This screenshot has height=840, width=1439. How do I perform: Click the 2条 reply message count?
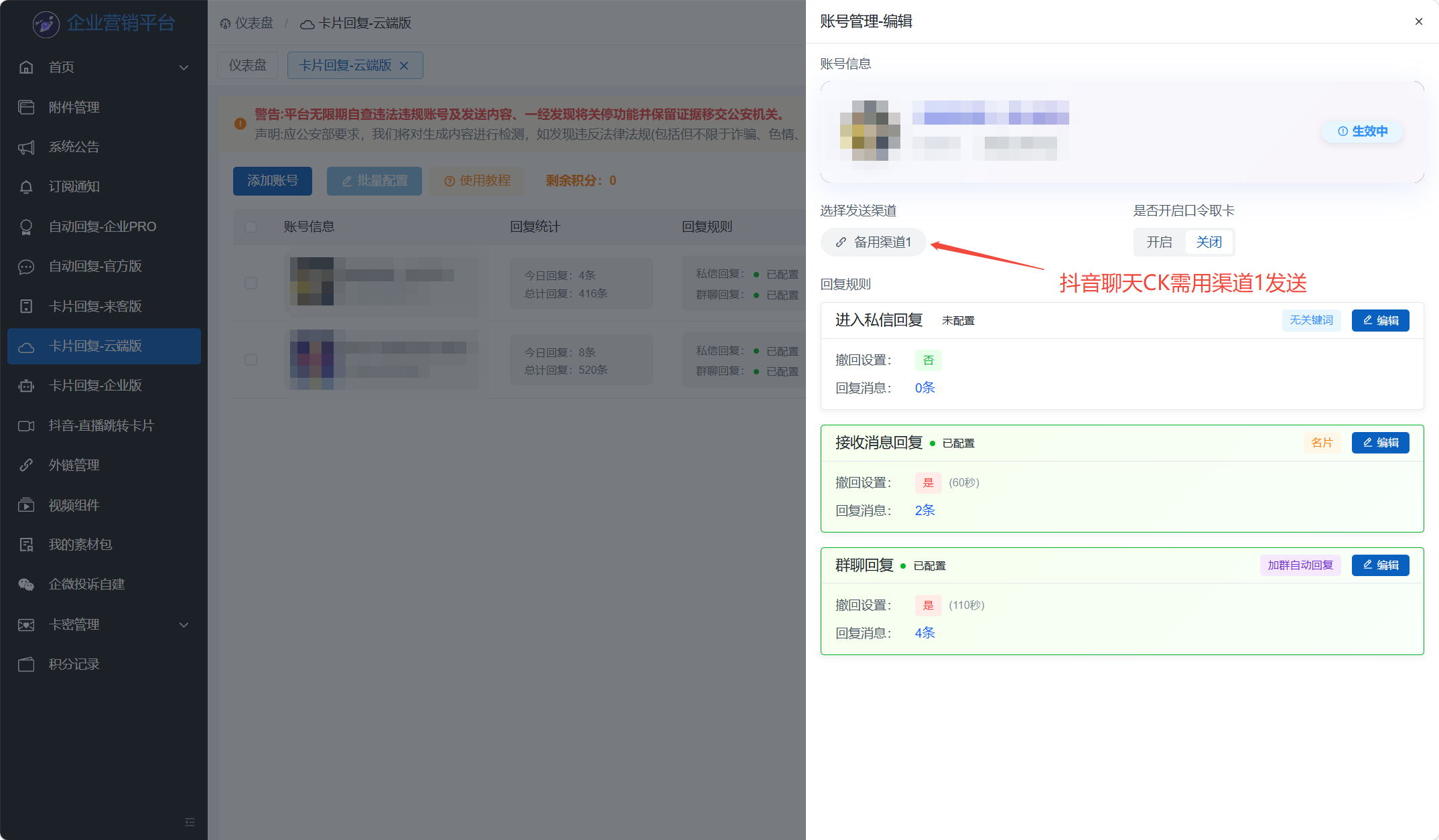click(924, 510)
